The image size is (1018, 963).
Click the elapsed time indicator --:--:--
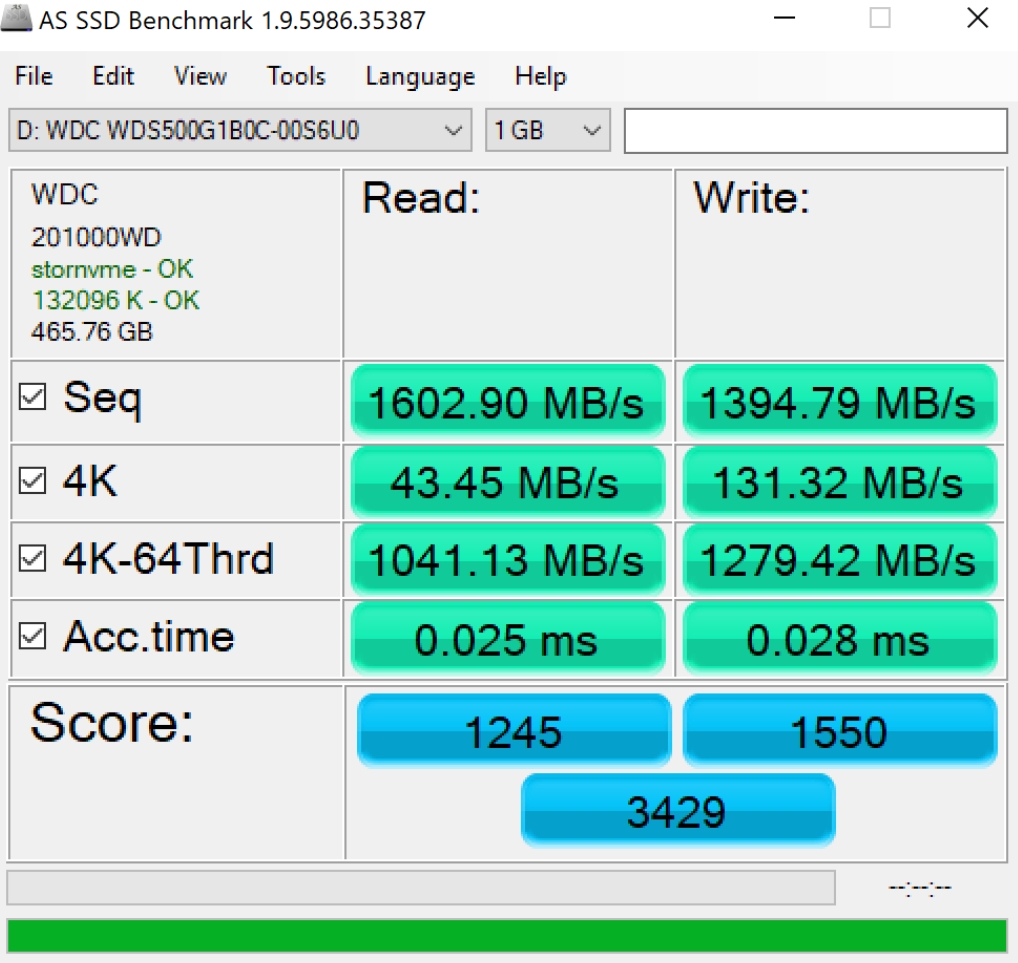click(920, 888)
